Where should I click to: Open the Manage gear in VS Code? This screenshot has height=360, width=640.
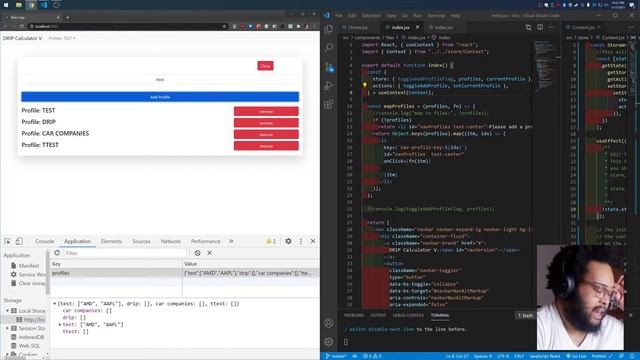pos(329,342)
